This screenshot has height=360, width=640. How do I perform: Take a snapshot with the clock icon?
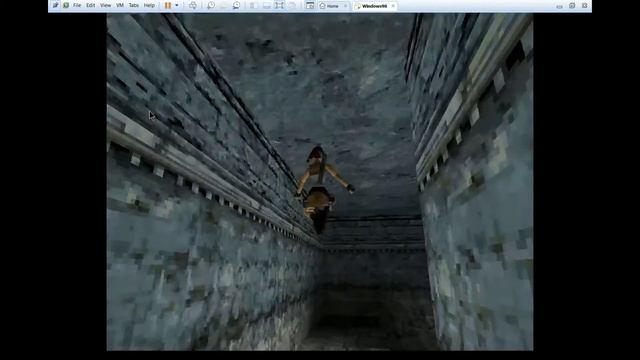pos(211,6)
